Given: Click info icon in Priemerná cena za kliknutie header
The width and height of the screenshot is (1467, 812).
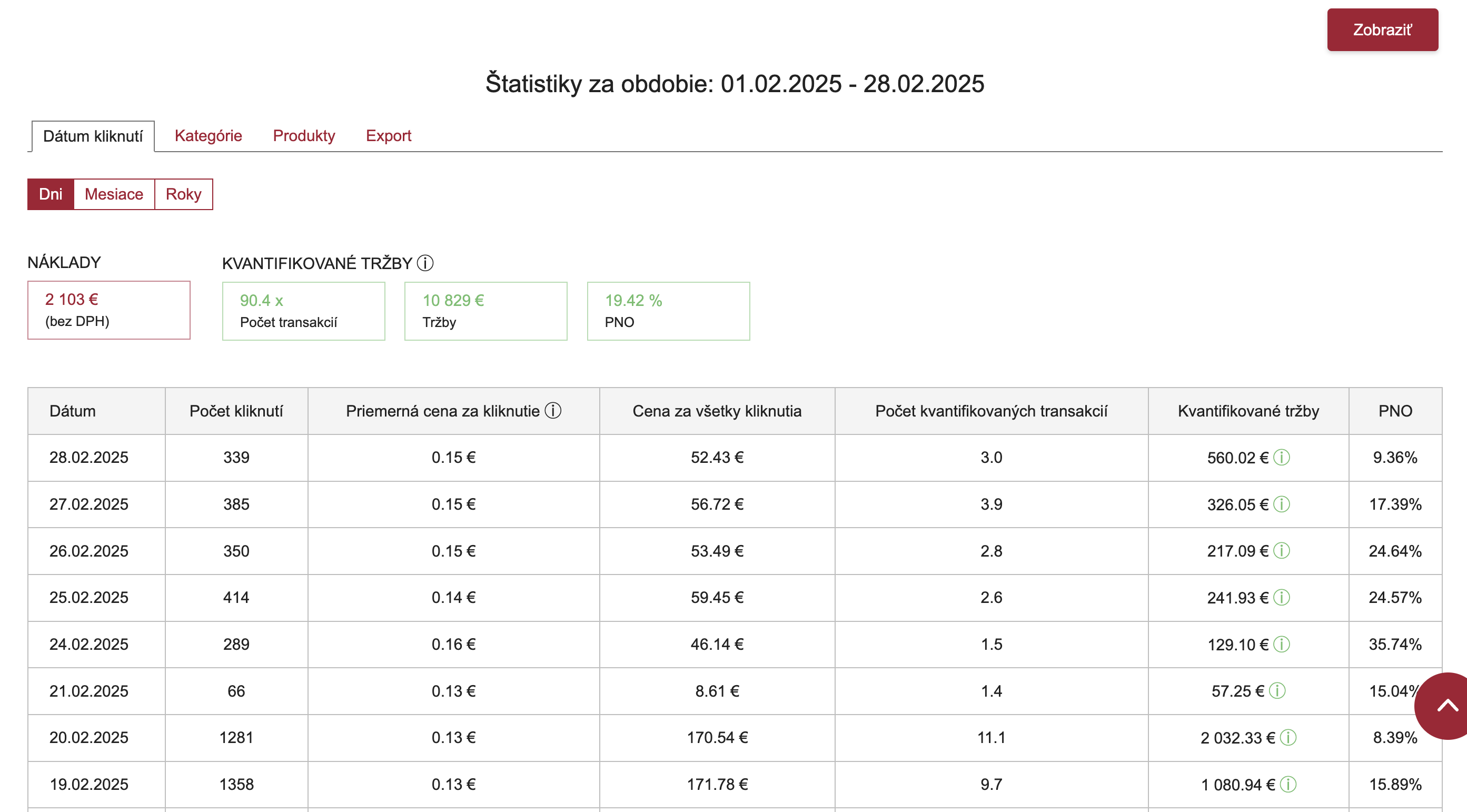Looking at the screenshot, I should 553,411.
